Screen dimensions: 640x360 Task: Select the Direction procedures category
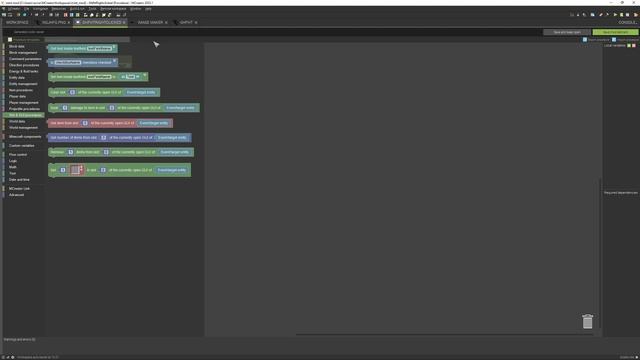[24, 65]
